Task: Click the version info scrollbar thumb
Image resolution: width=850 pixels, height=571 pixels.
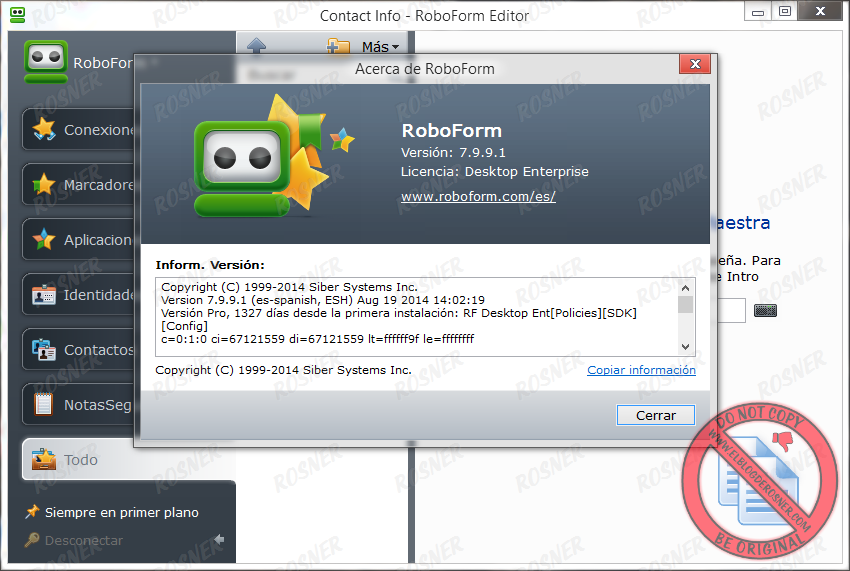Action: [685, 305]
